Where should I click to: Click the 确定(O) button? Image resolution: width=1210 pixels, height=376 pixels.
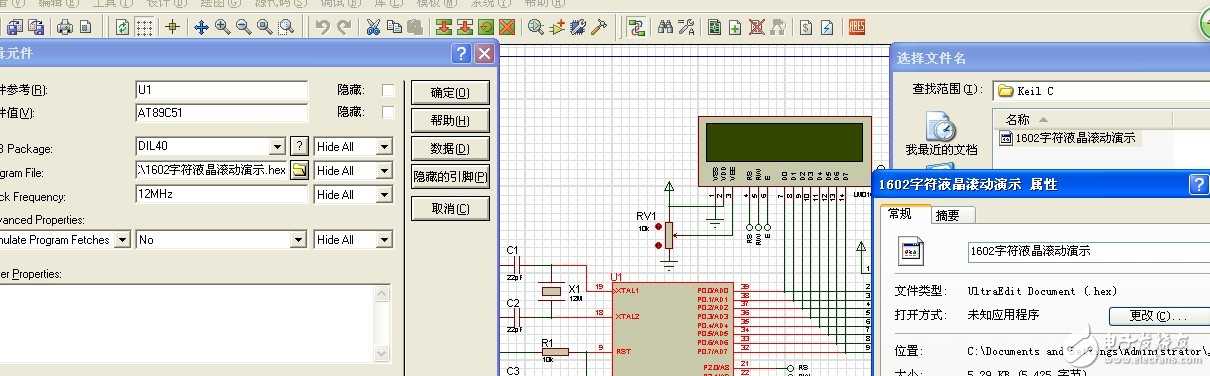tap(450, 93)
